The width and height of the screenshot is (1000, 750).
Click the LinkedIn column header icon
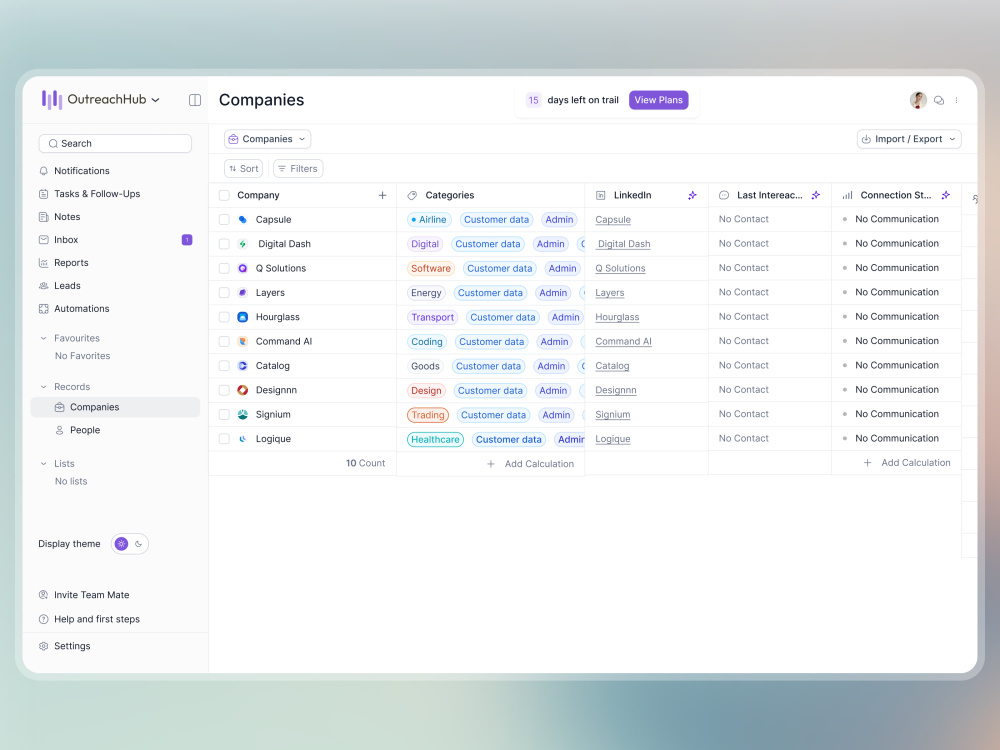(600, 195)
